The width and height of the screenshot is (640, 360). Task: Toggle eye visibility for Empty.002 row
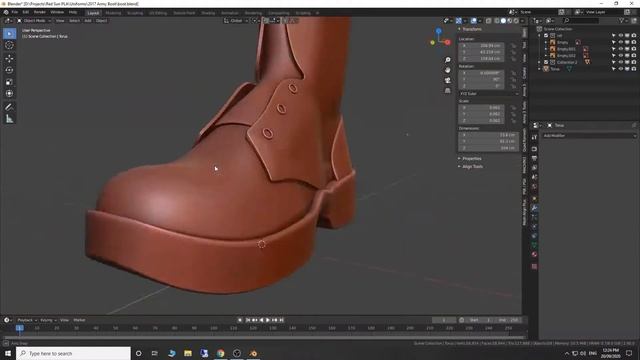pos(620,56)
